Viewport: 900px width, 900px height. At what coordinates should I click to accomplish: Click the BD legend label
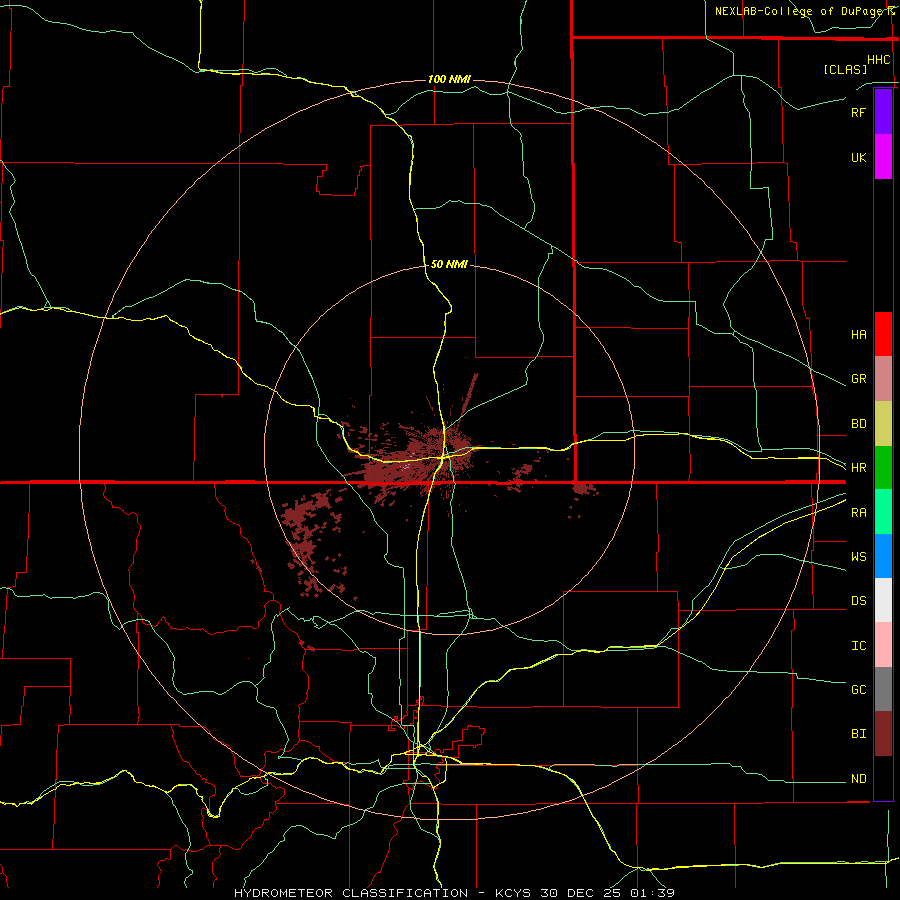[x=858, y=424]
